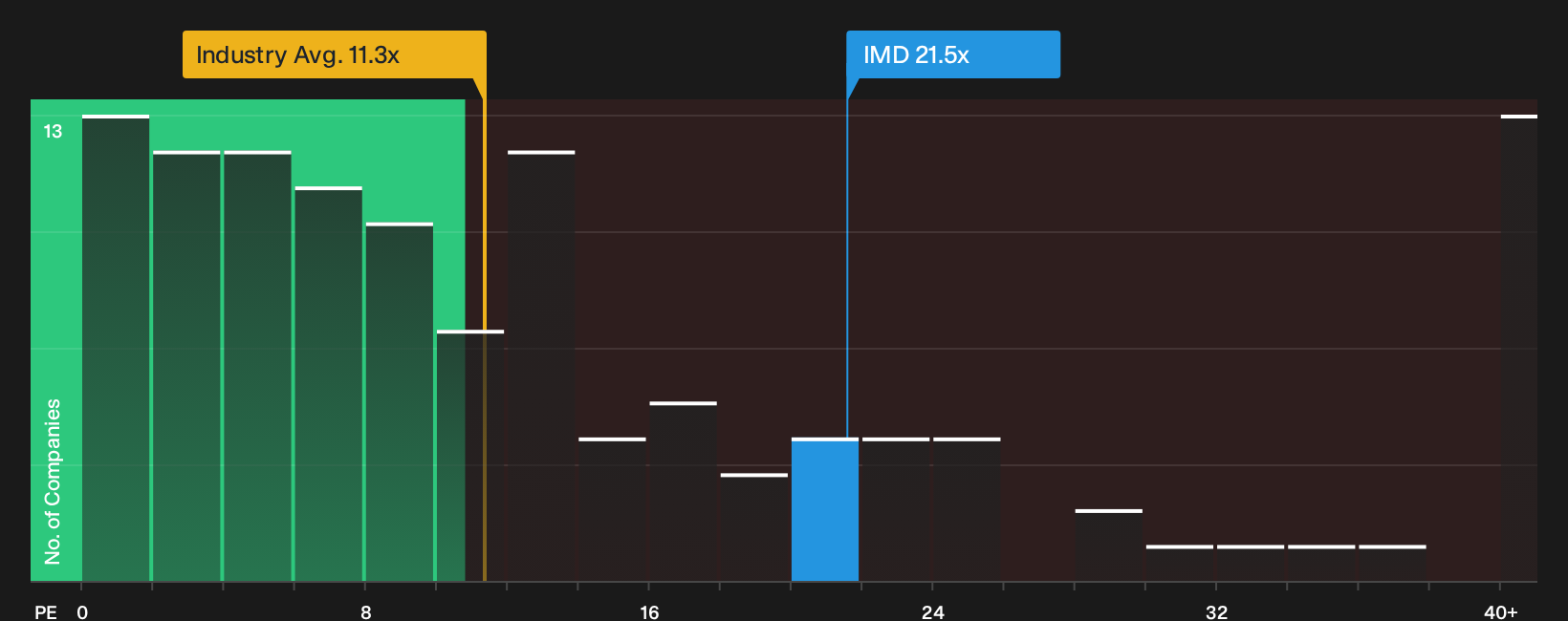The image size is (1568, 621).
Task: Click the x-axis tick label 0
Action: 82,611
